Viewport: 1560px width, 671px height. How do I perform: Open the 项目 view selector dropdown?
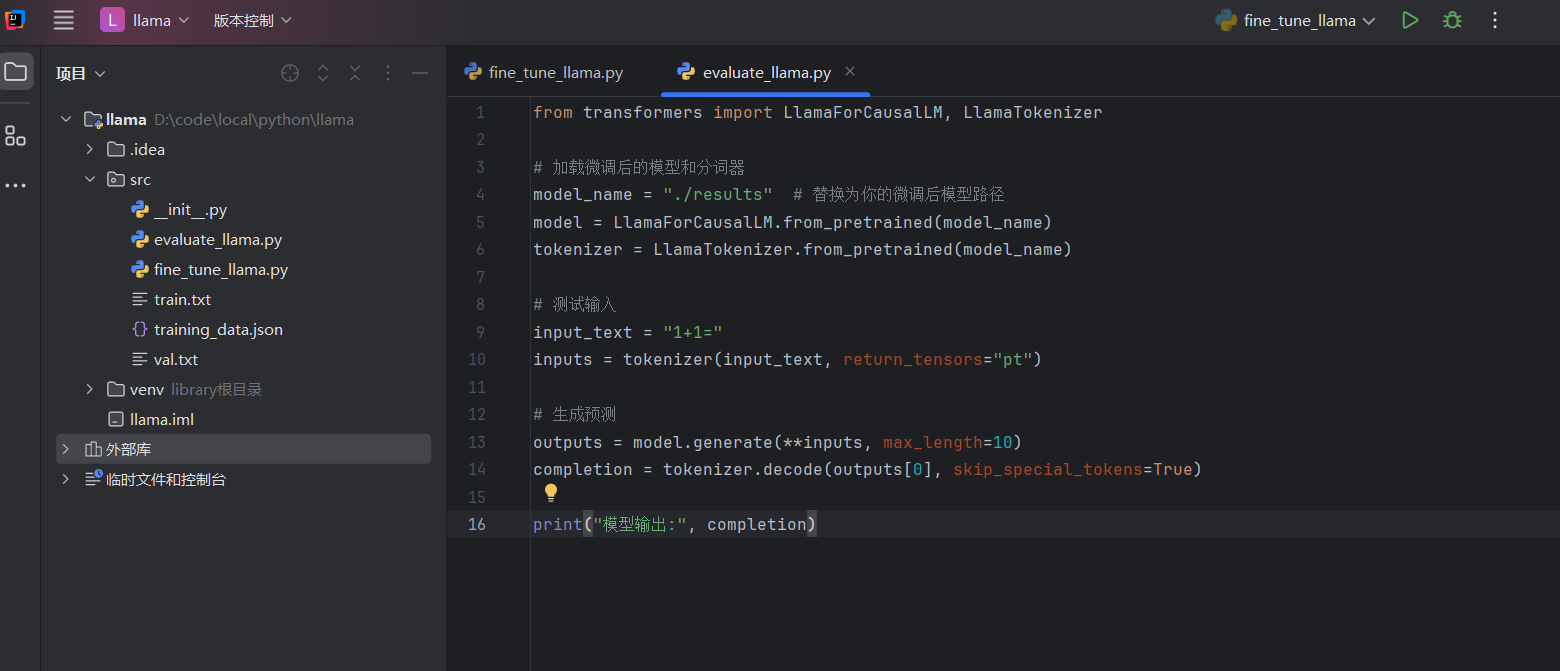[80, 73]
